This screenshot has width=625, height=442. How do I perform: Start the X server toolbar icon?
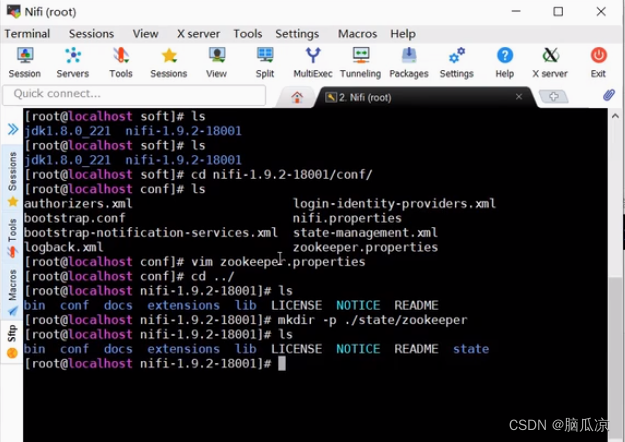pyautogui.click(x=550, y=63)
